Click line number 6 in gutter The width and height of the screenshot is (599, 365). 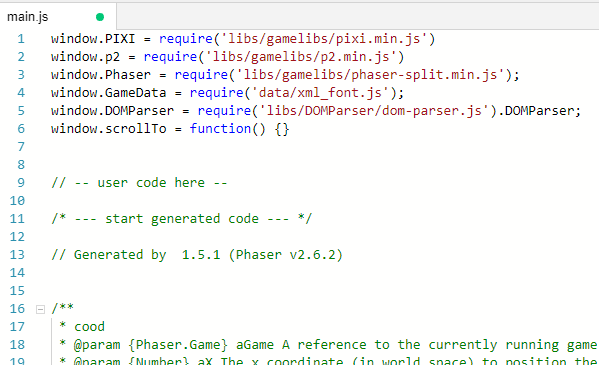coord(21,128)
